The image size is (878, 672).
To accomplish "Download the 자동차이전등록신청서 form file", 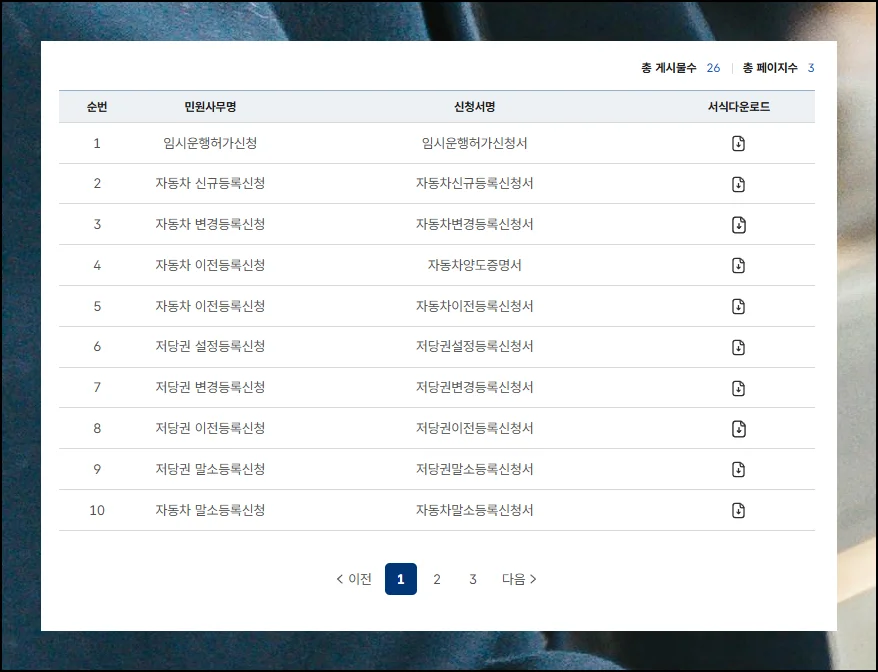I will click(x=738, y=306).
